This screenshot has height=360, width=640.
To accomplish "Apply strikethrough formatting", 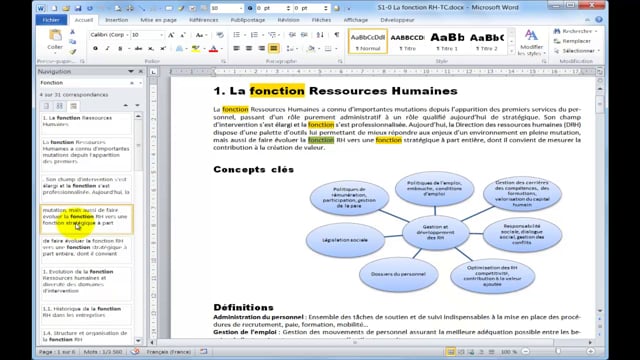I will pyautogui.click(x=138, y=49).
